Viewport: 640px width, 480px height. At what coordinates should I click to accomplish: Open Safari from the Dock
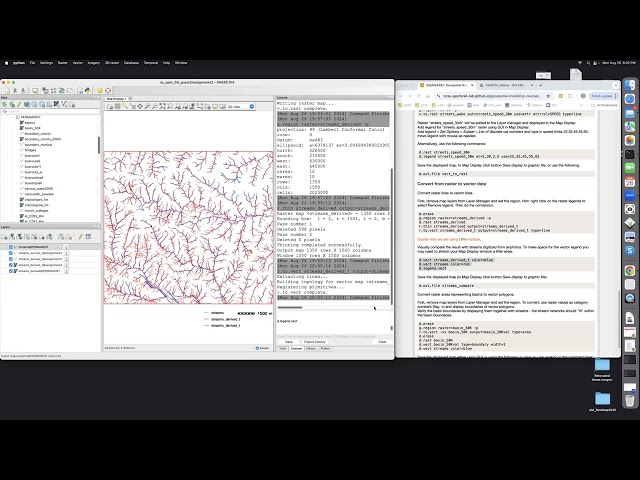[630, 99]
